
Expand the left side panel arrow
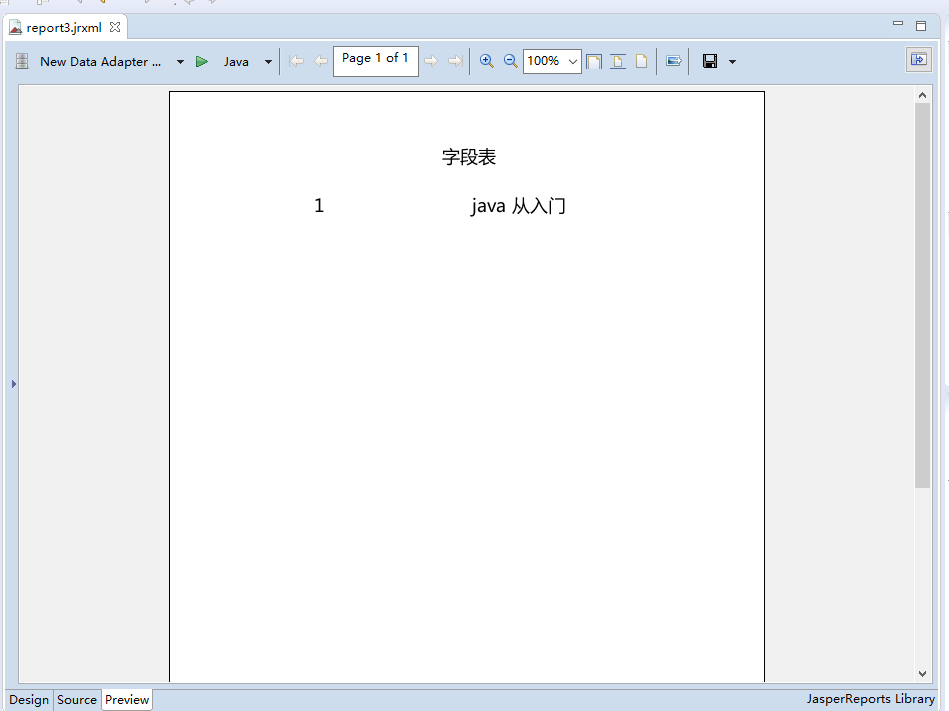click(13, 384)
